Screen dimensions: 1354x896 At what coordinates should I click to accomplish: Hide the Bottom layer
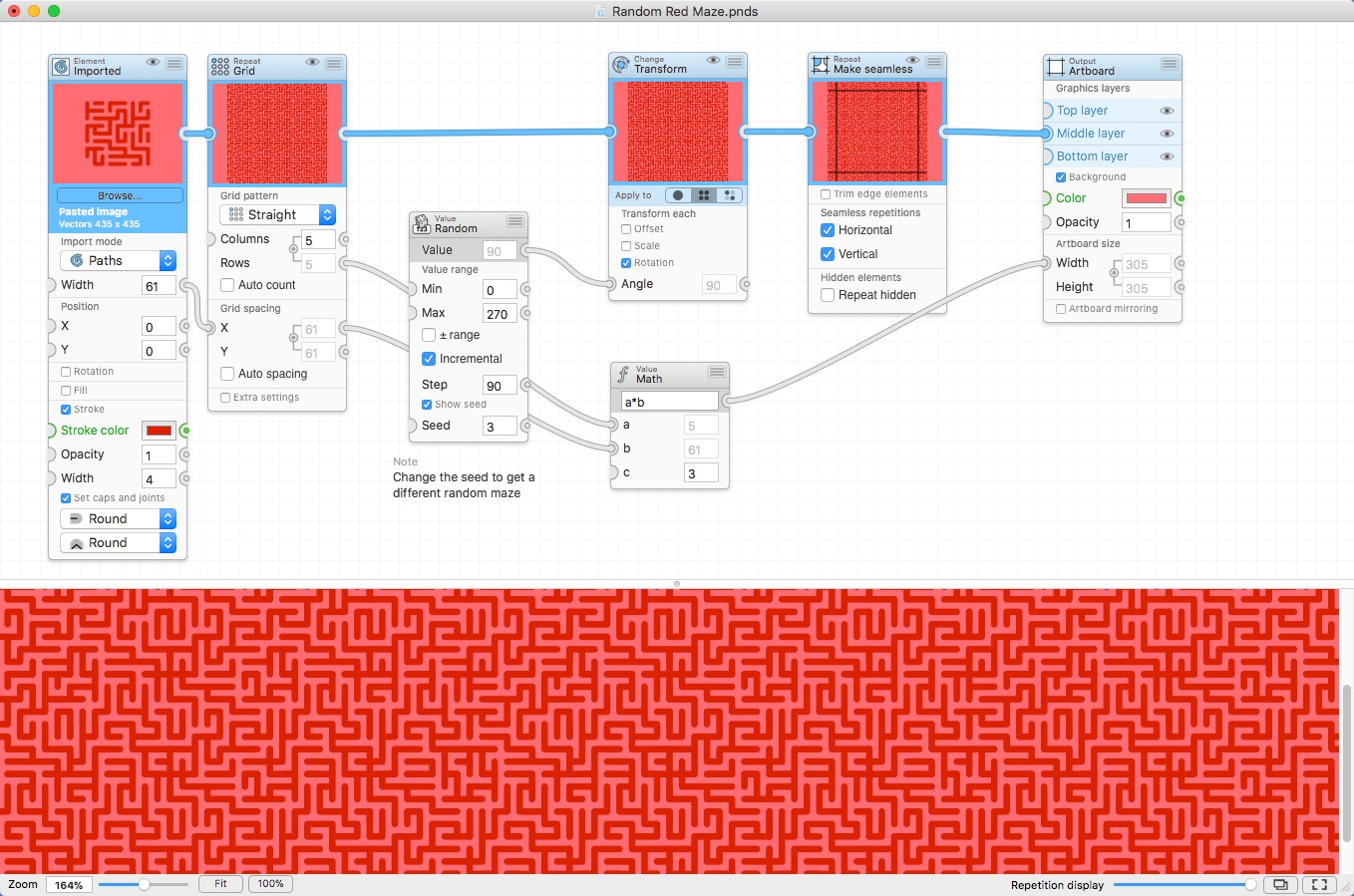point(1167,156)
